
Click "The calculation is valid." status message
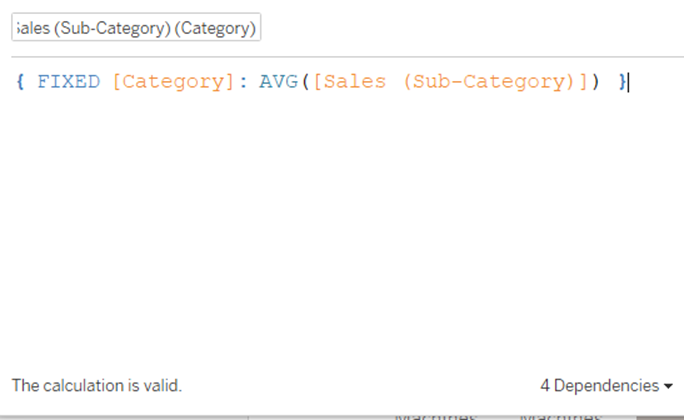pos(97,385)
